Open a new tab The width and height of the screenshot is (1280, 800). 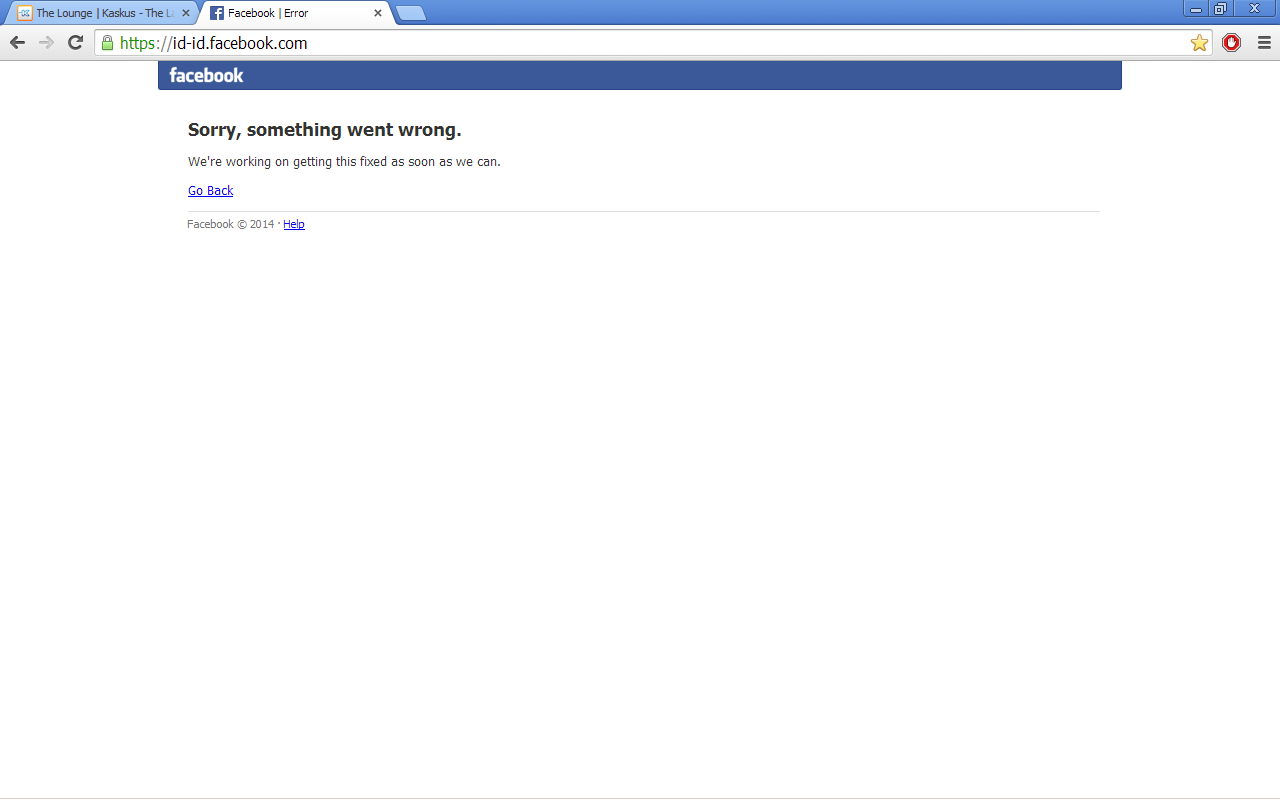(411, 13)
